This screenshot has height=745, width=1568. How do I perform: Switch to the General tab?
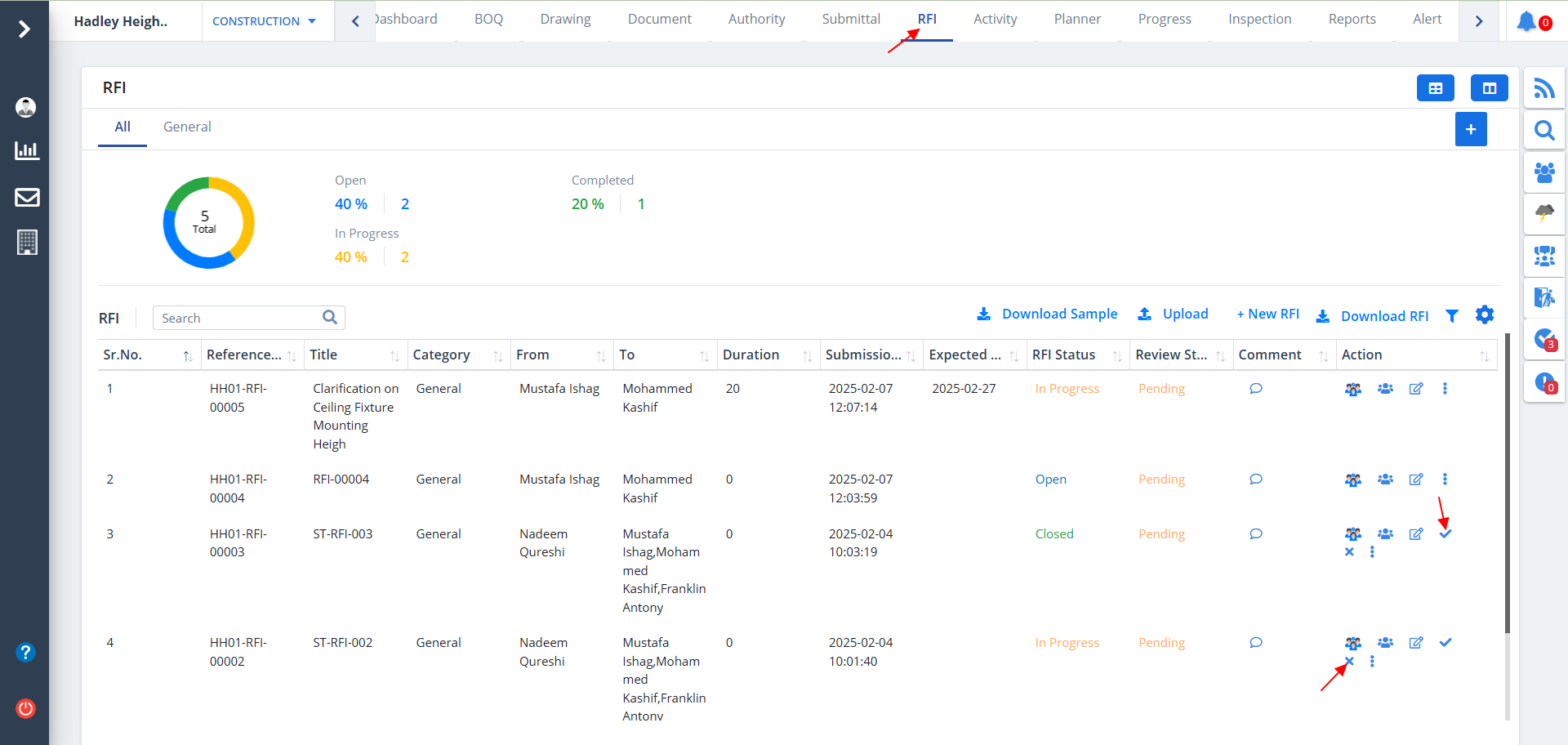pos(187,127)
